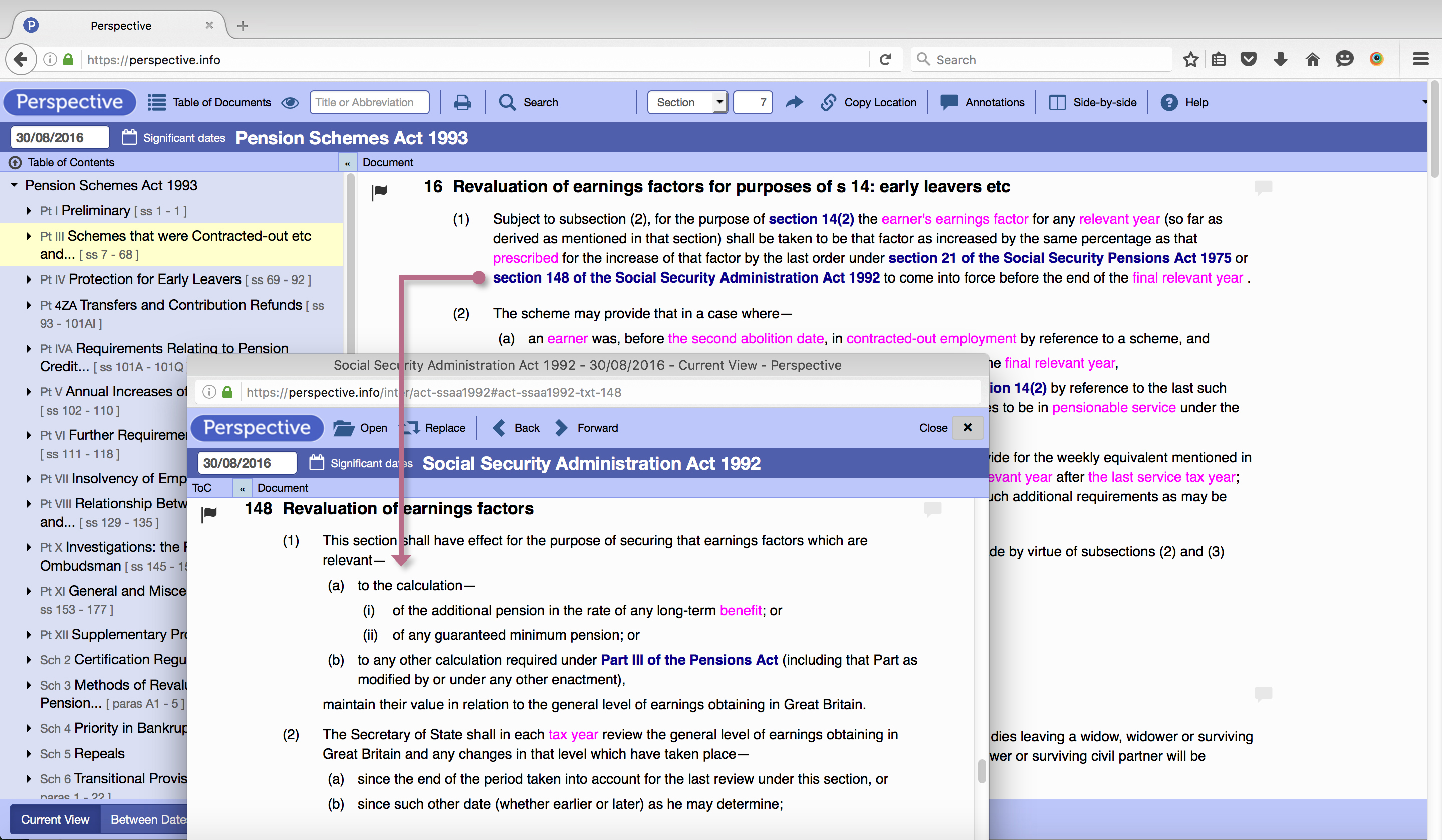Screen dimensions: 1442x840
Task: Click the Help icon
Action: [x=1185, y=102]
